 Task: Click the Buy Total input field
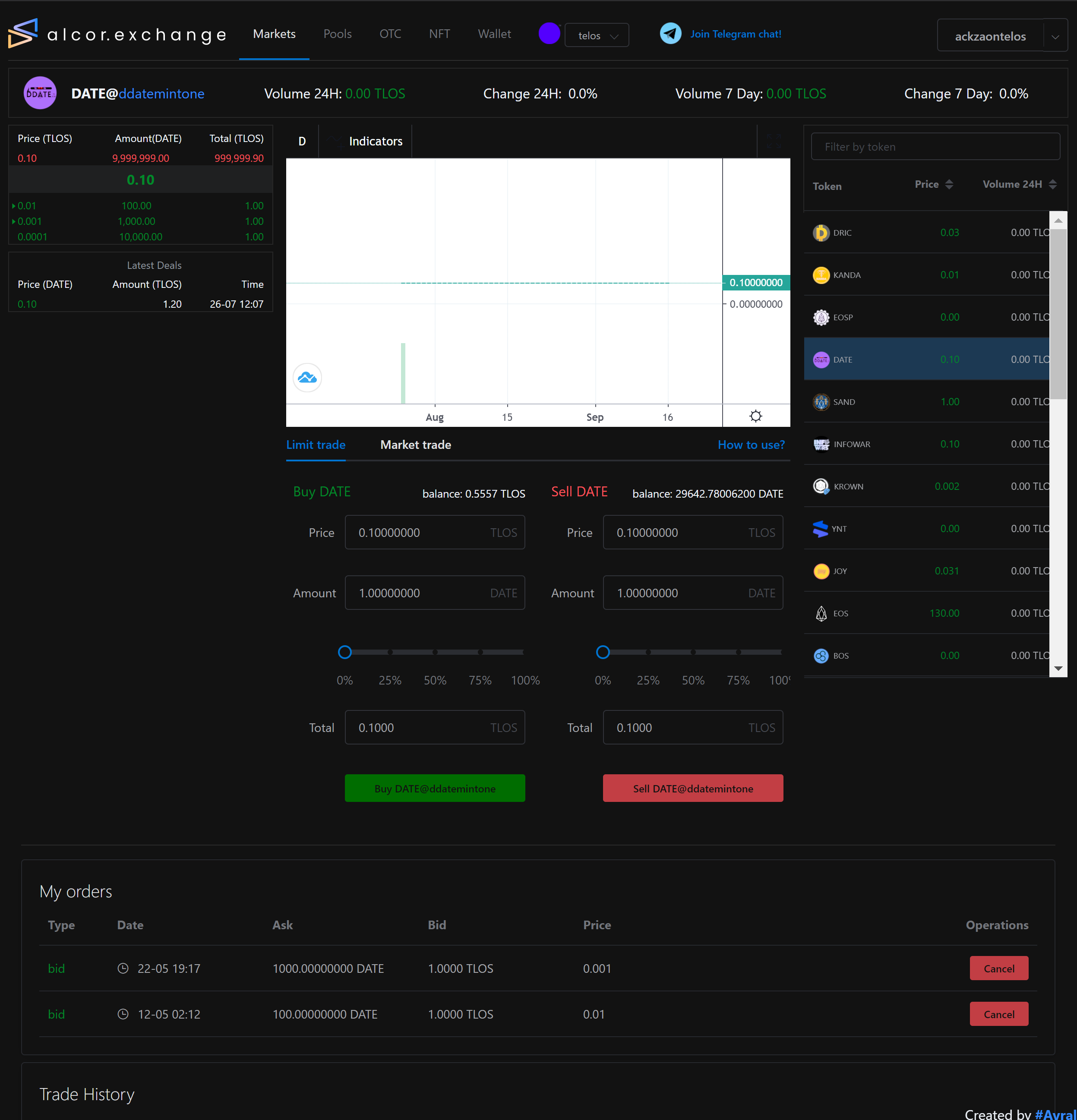tap(435, 727)
